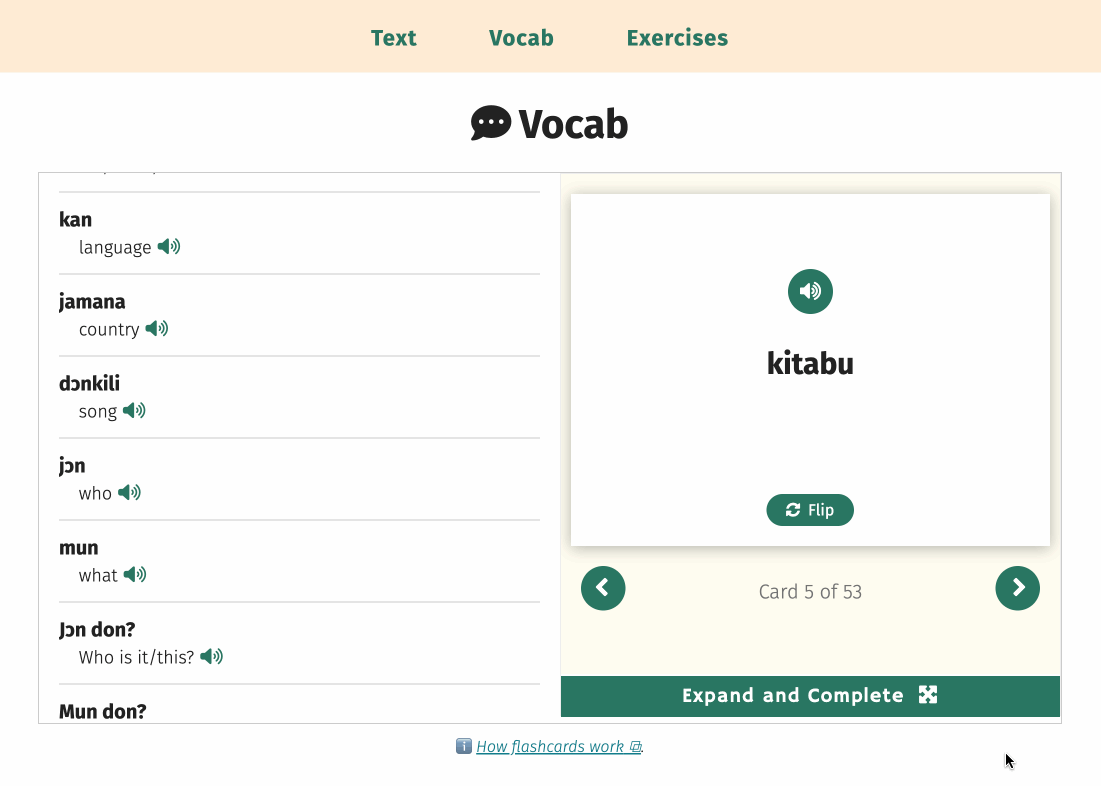Screen dimensions: 1101x786
Task: Flip the kitabu flashcard
Action: [810, 510]
